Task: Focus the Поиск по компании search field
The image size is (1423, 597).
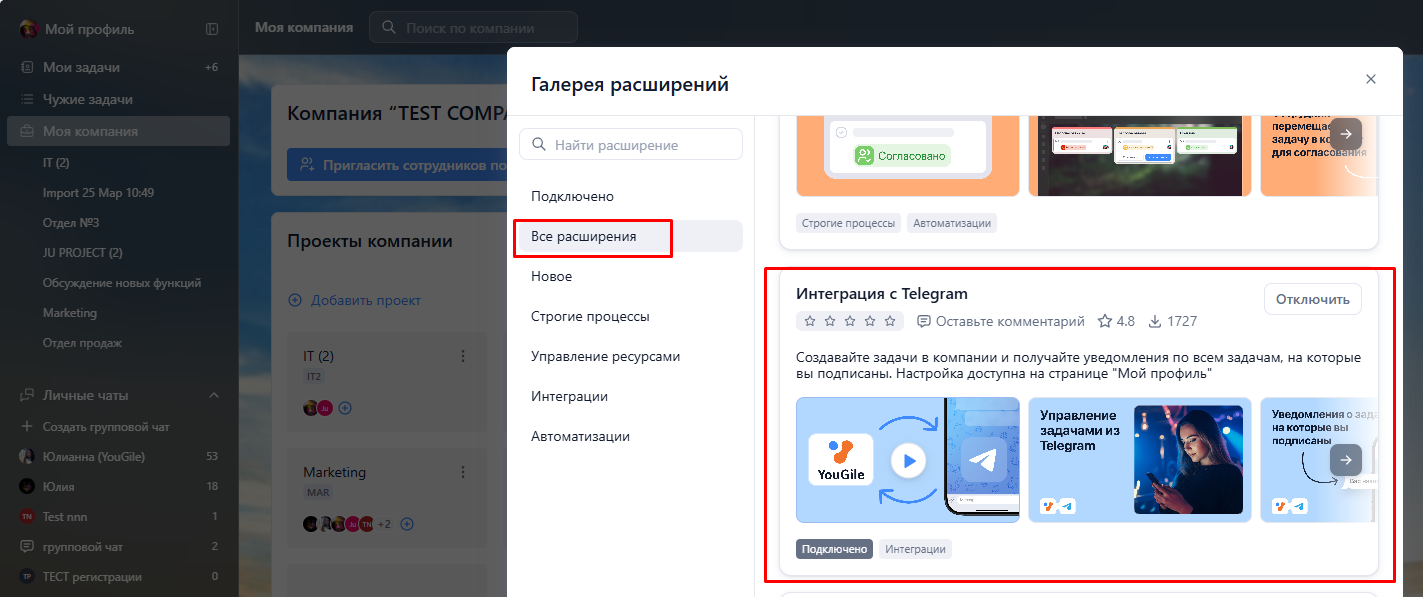Action: pyautogui.click(x=473, y=28)
